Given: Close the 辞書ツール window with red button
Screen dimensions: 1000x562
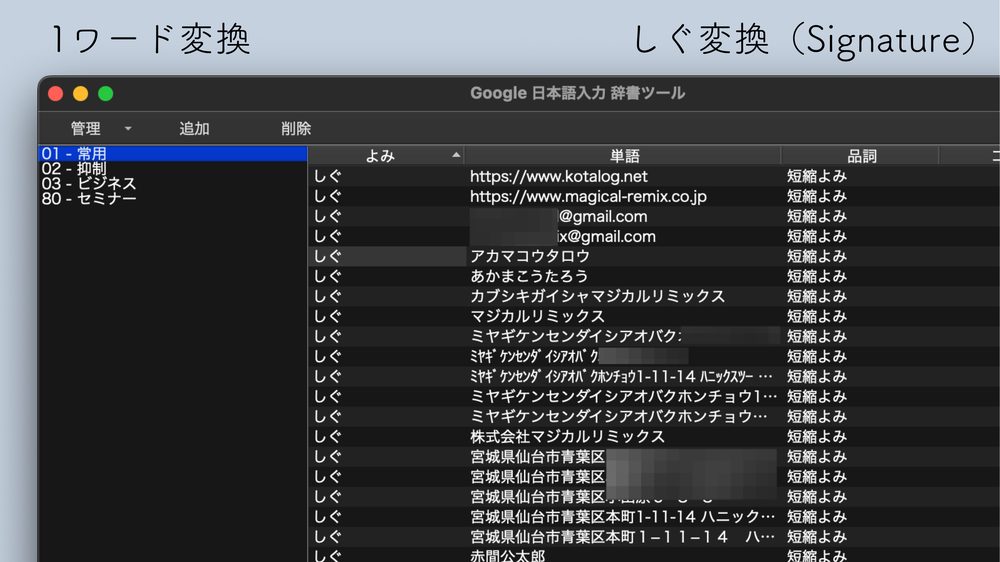Looking at the screenshot, I should click(x=55, y=94).
